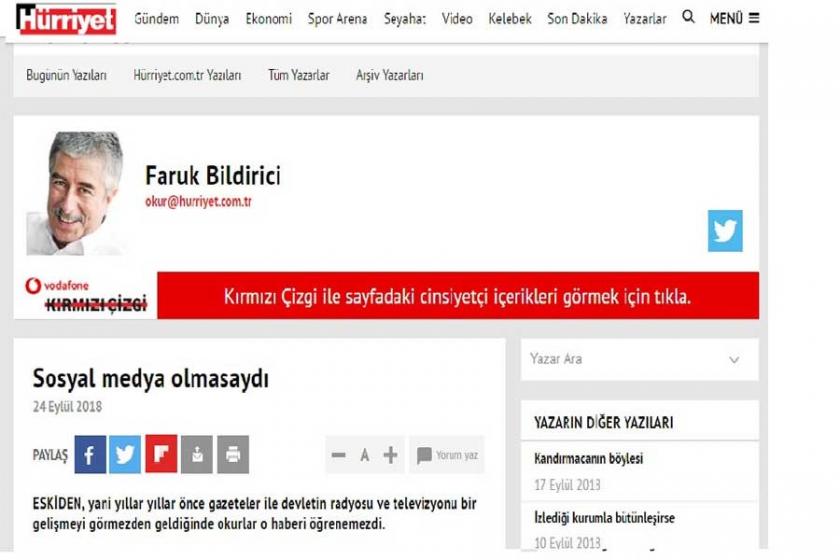This screenshot has height=560, width=840.
Task: Click the gray download share icon
Action: pyautogui.click(x=197, y=454)
